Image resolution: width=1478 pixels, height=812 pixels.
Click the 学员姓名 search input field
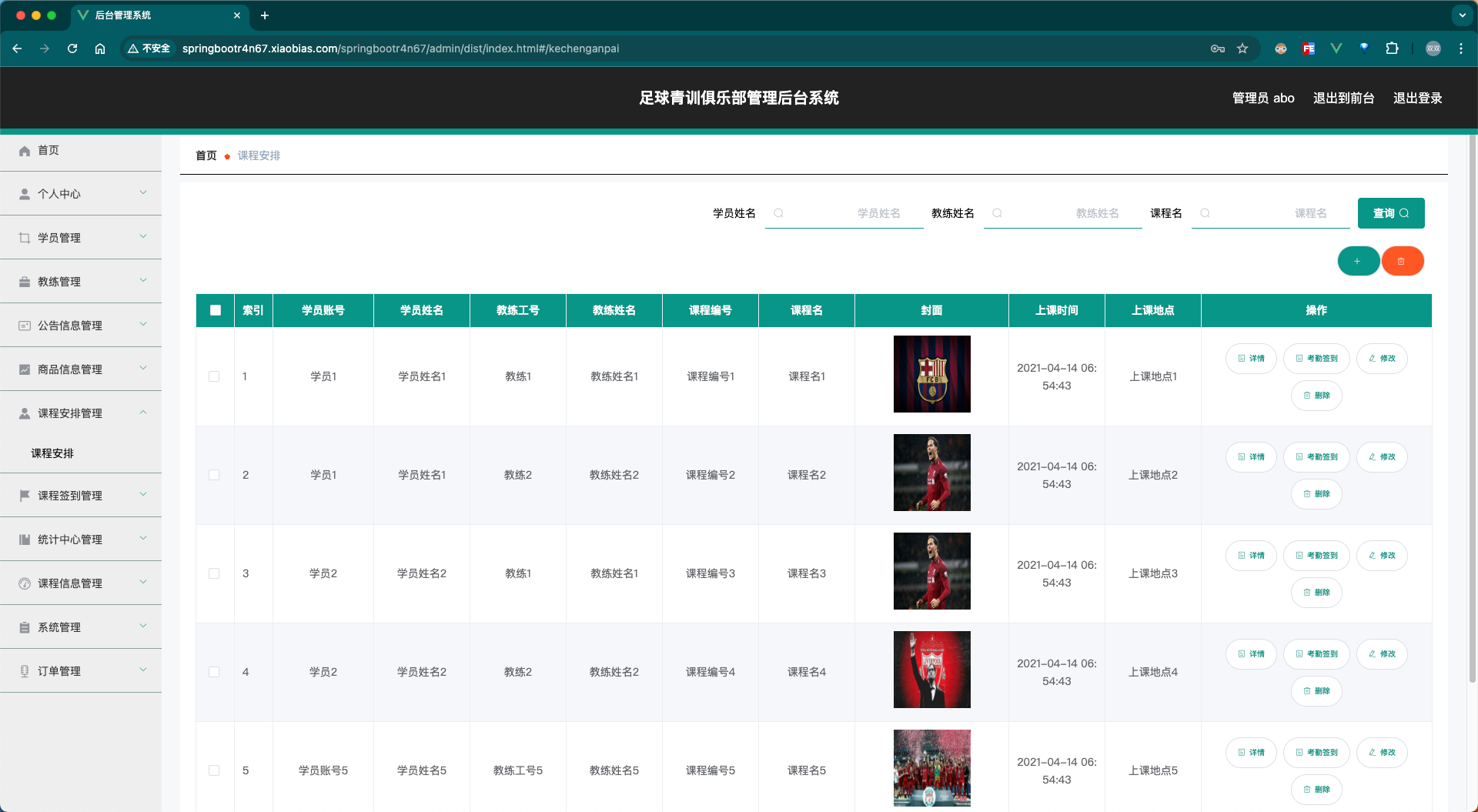point(844,213)
